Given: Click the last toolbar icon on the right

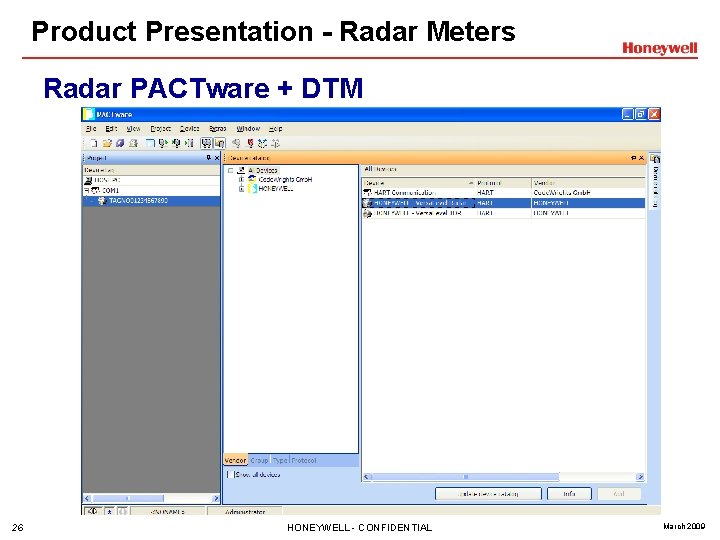Looking at the screenshot, I should pos(275,143).
